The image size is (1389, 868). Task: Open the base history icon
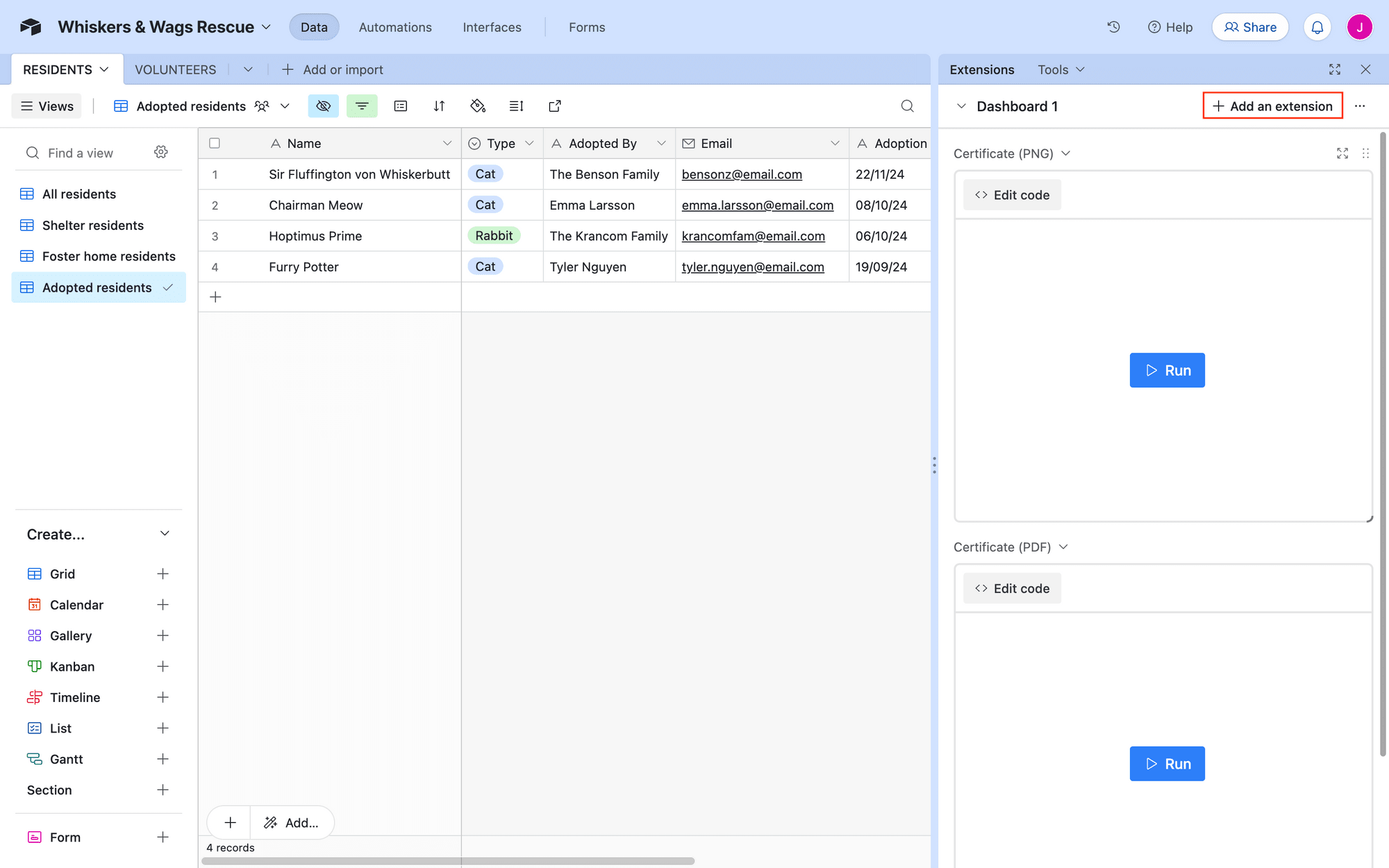click(x=1113, y=26)
